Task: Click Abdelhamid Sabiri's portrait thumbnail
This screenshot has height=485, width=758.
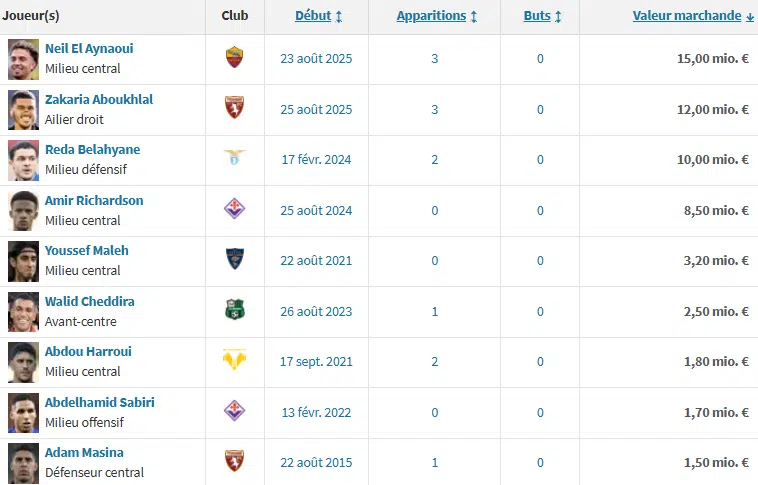Action: tap(23, 412)
